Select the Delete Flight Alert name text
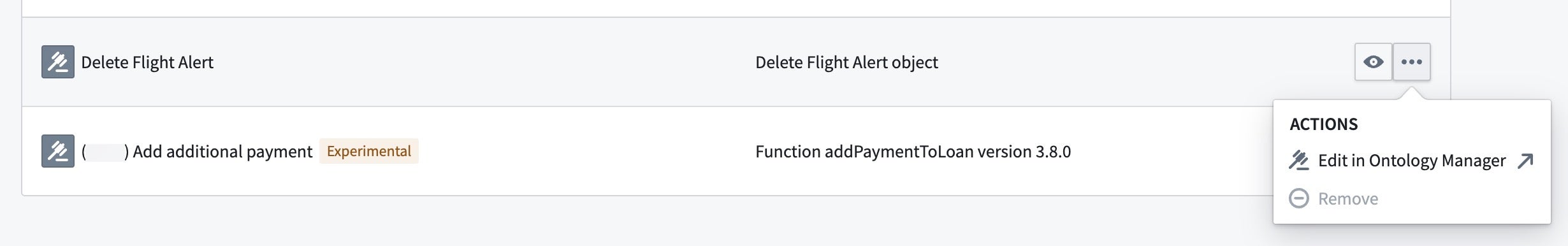 [147, 62]
